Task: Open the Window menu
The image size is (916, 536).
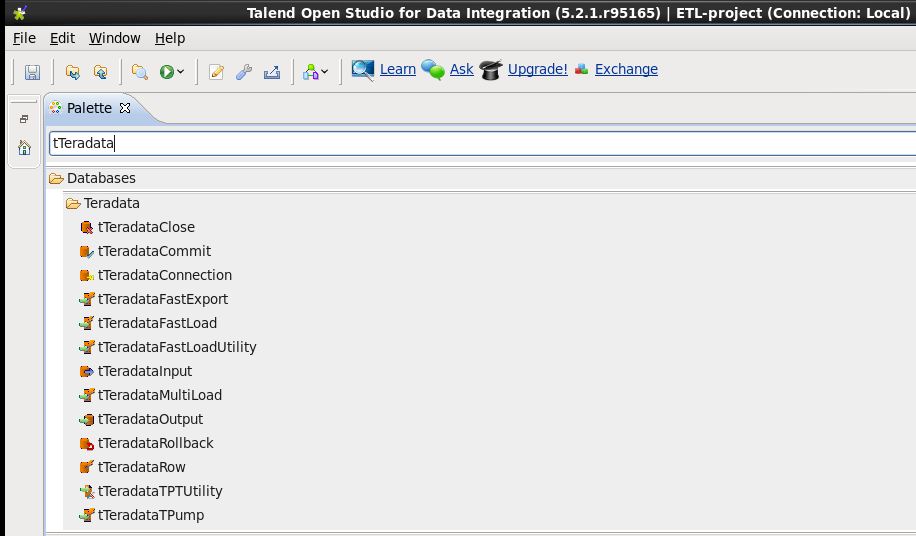Action: point(114,38)
